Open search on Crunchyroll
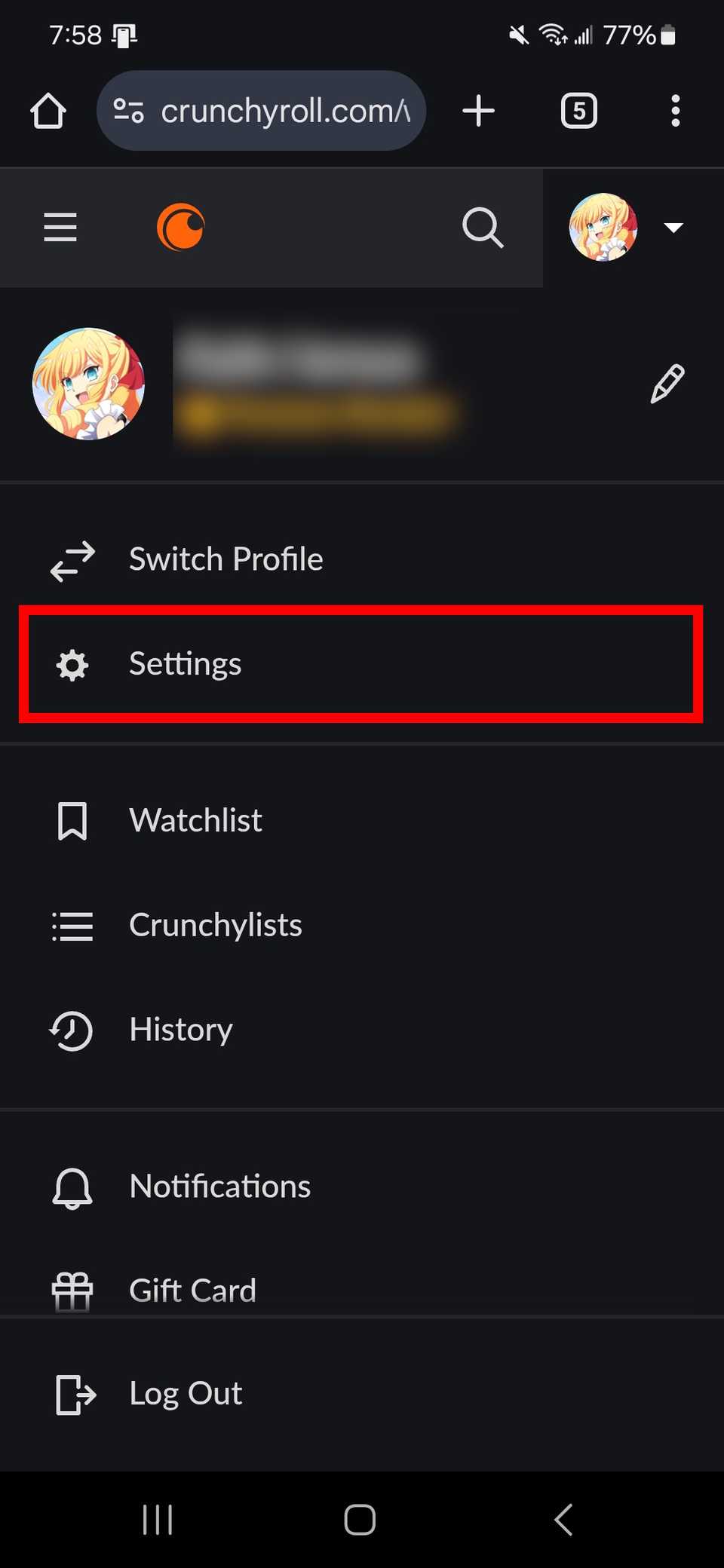 (483, 227)
